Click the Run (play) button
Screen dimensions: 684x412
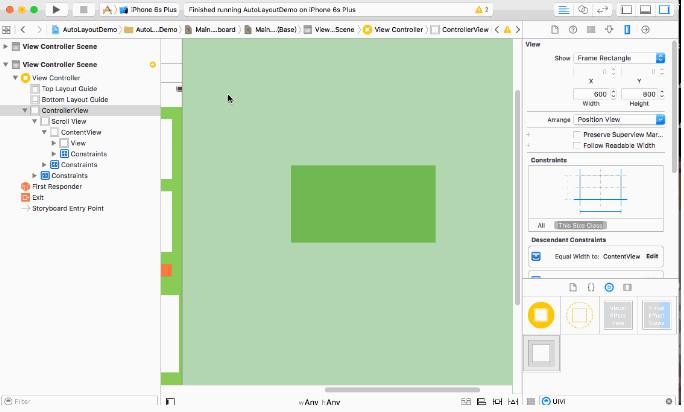click(56, 9)
